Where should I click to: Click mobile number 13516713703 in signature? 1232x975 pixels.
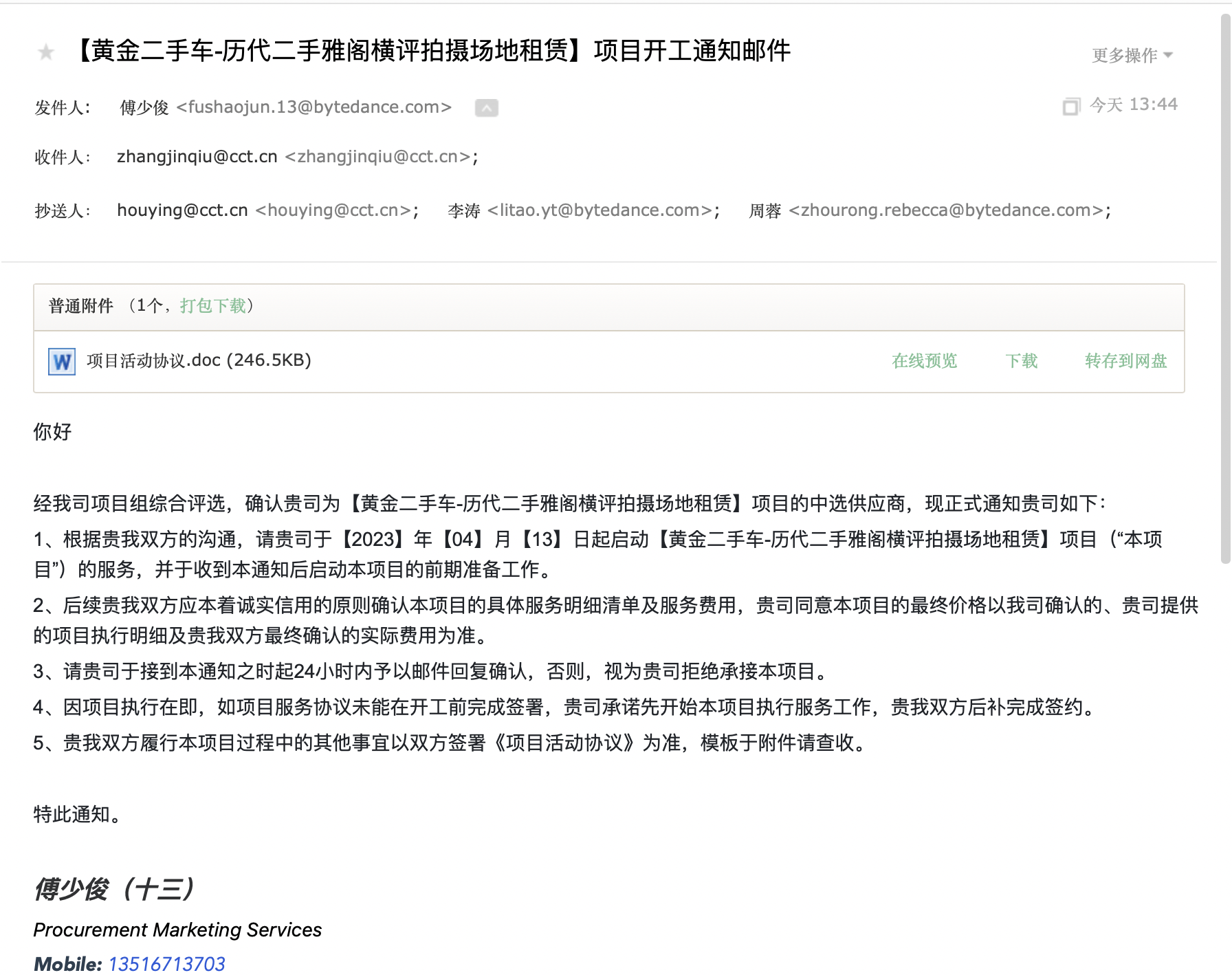166,964
